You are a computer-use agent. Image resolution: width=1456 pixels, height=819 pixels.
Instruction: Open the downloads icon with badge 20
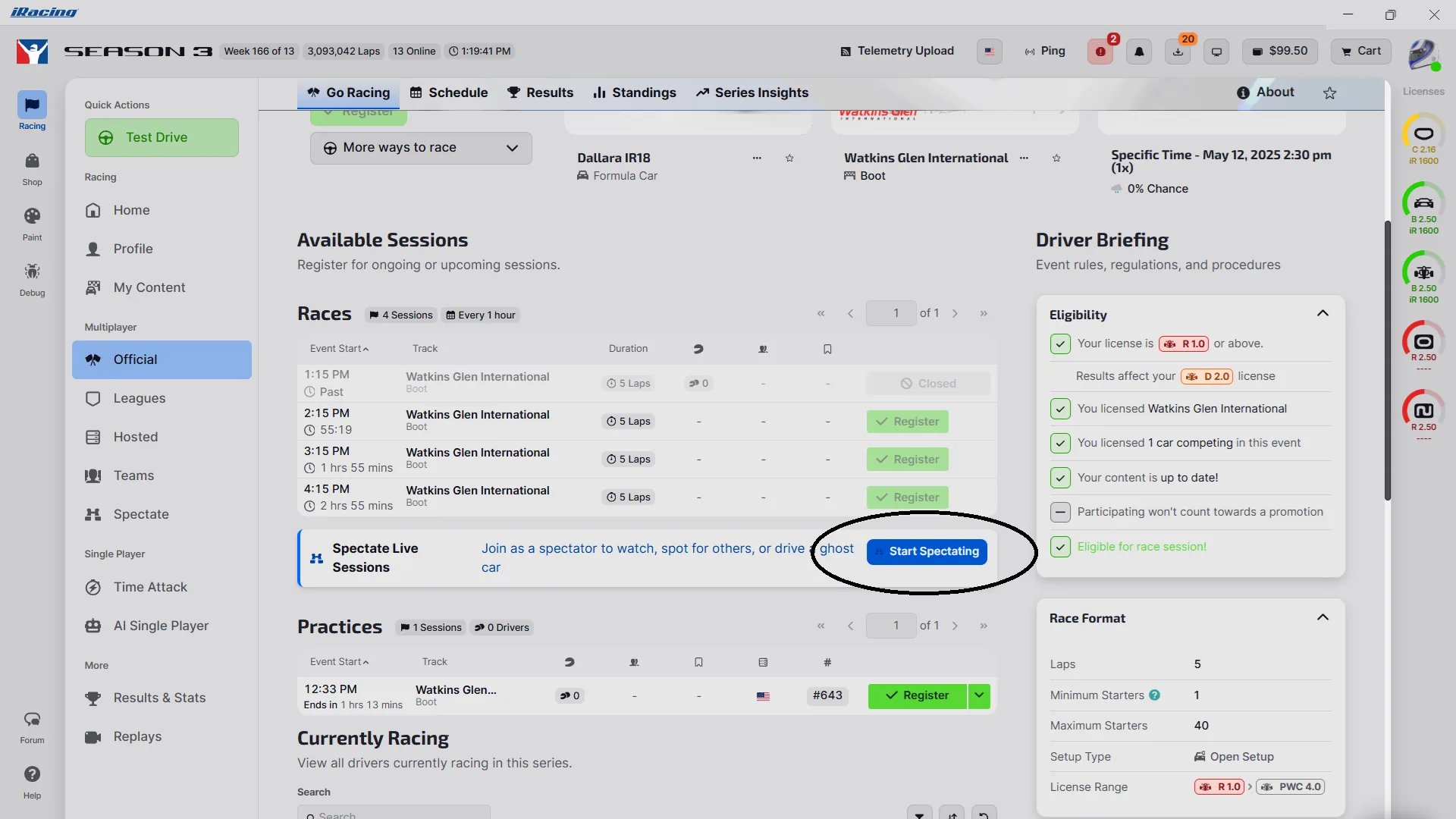tap(1178, 52)
